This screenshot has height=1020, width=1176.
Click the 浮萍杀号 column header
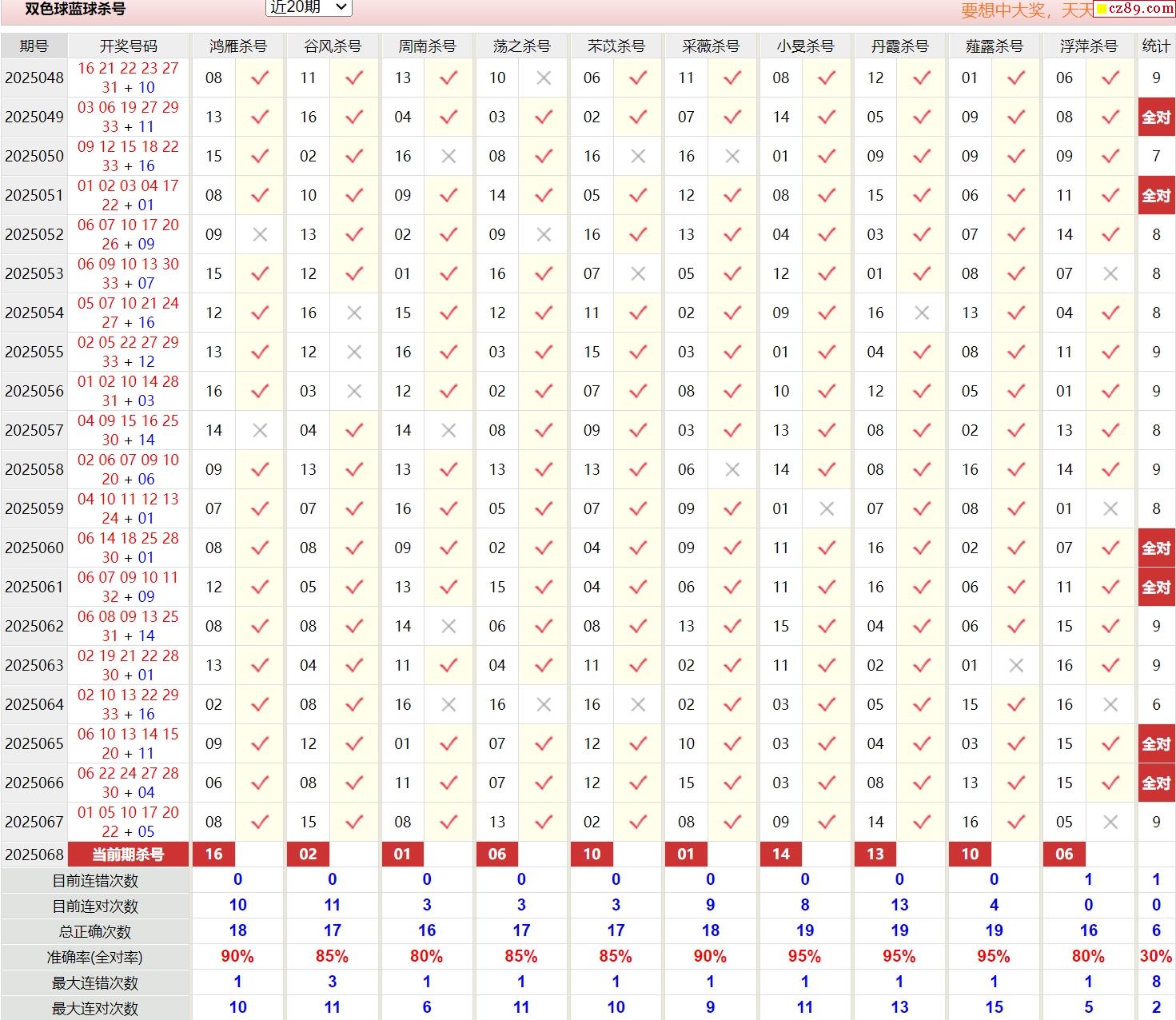pyautogui.click(x=1088, y=46)
